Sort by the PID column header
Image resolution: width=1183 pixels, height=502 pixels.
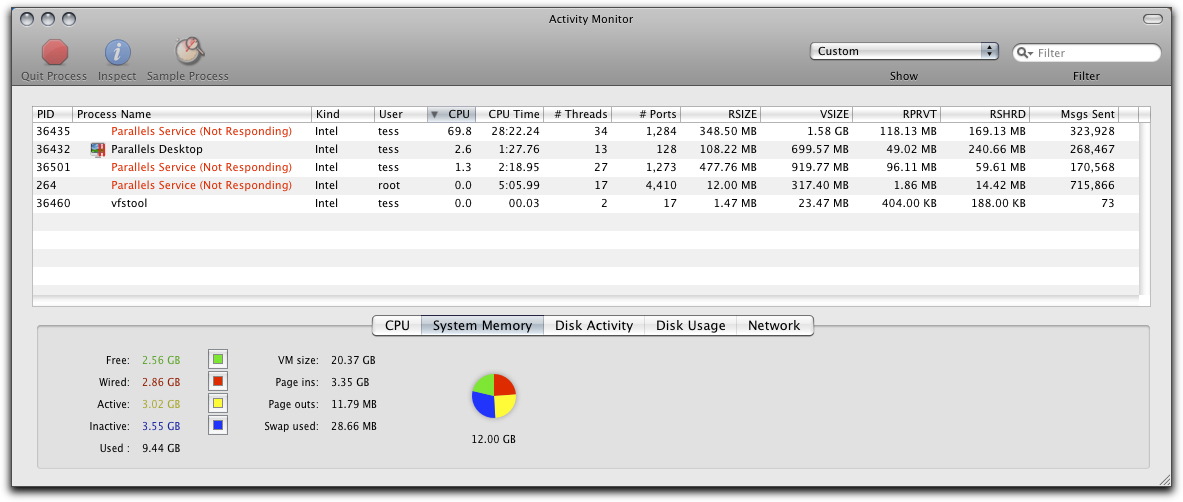pos(53,114)
